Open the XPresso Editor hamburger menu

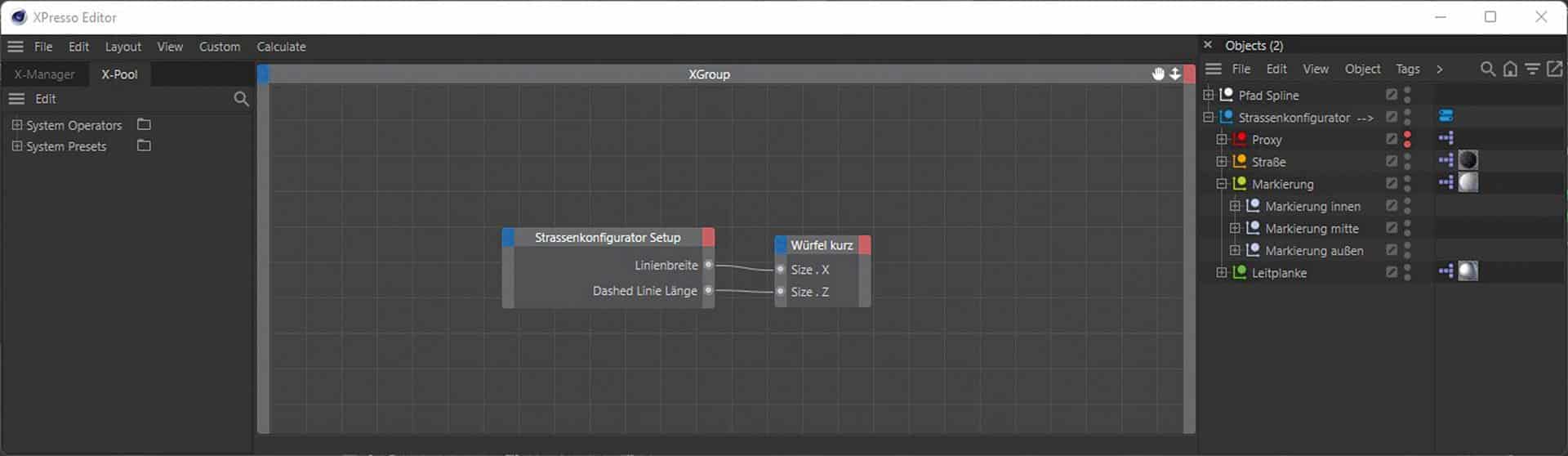[x=16, y=47]
